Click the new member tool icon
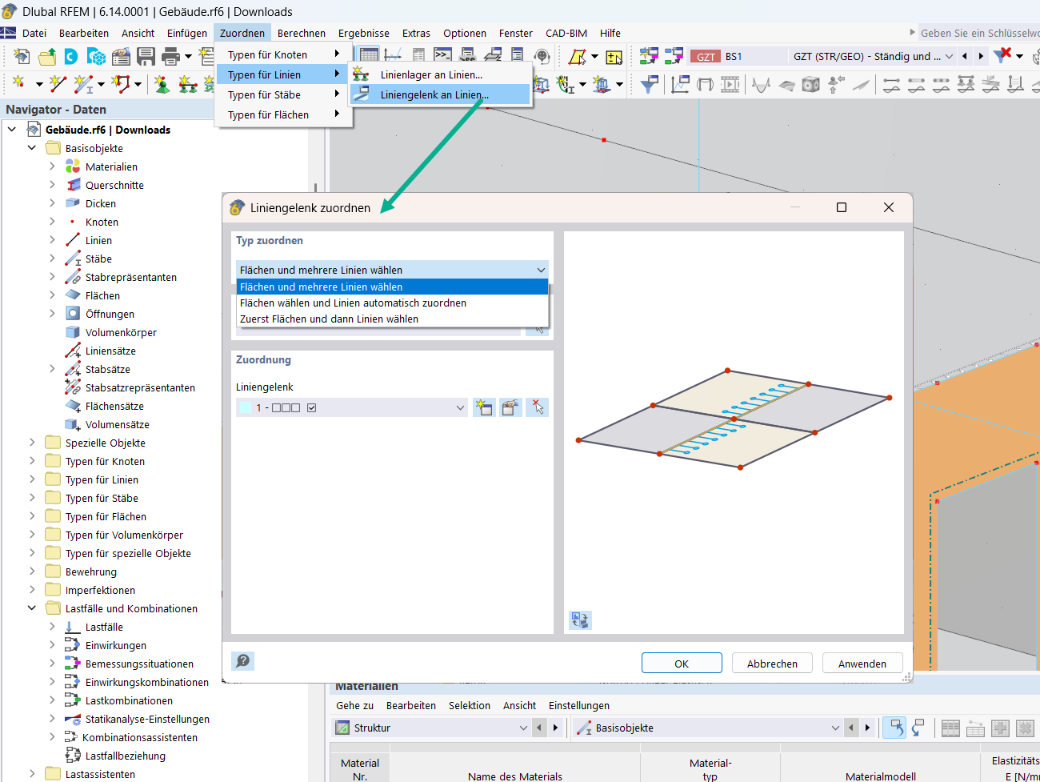Image resolution: width=1040 pixels, height=782 pixels. pos(83,84)
